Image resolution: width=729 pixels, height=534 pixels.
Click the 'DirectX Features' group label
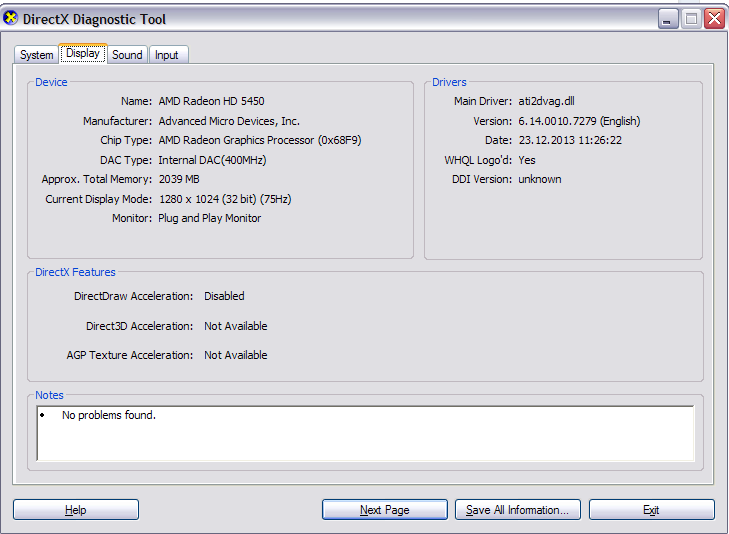tap(75, 272)
